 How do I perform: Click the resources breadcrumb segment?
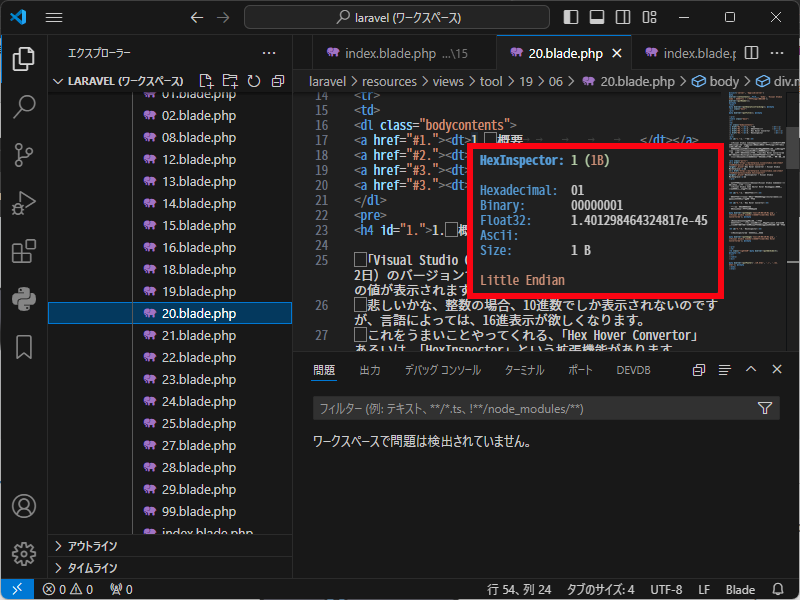point(389,82)
